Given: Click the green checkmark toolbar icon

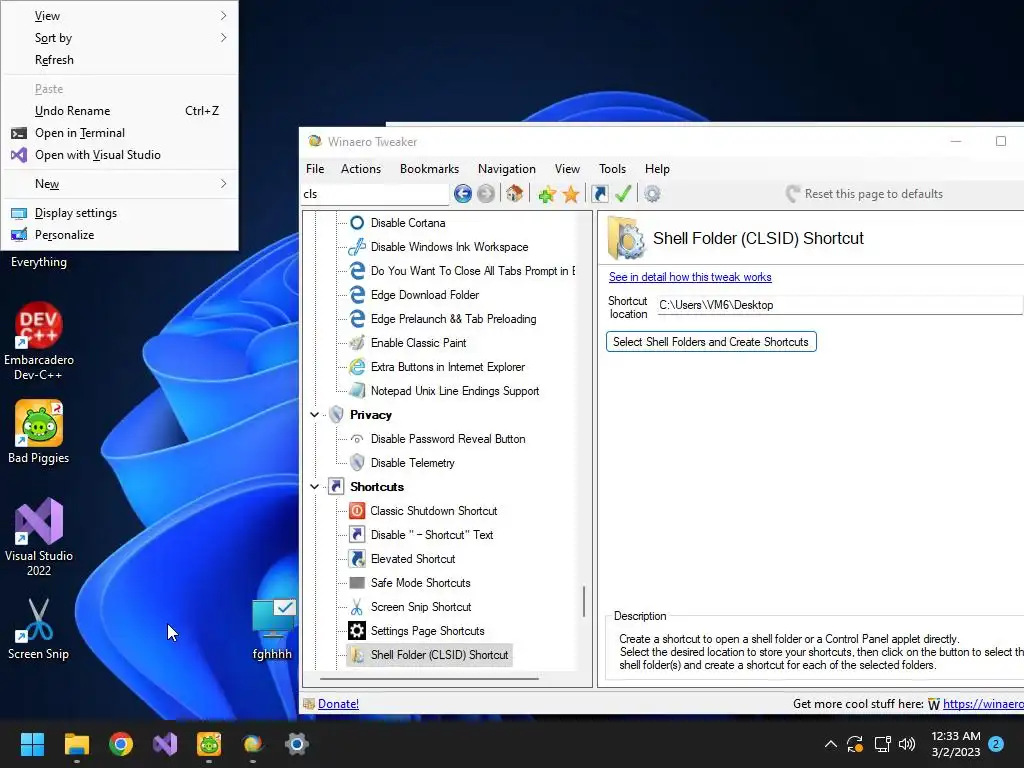Looking at the screenshot, I should [623, 194].
